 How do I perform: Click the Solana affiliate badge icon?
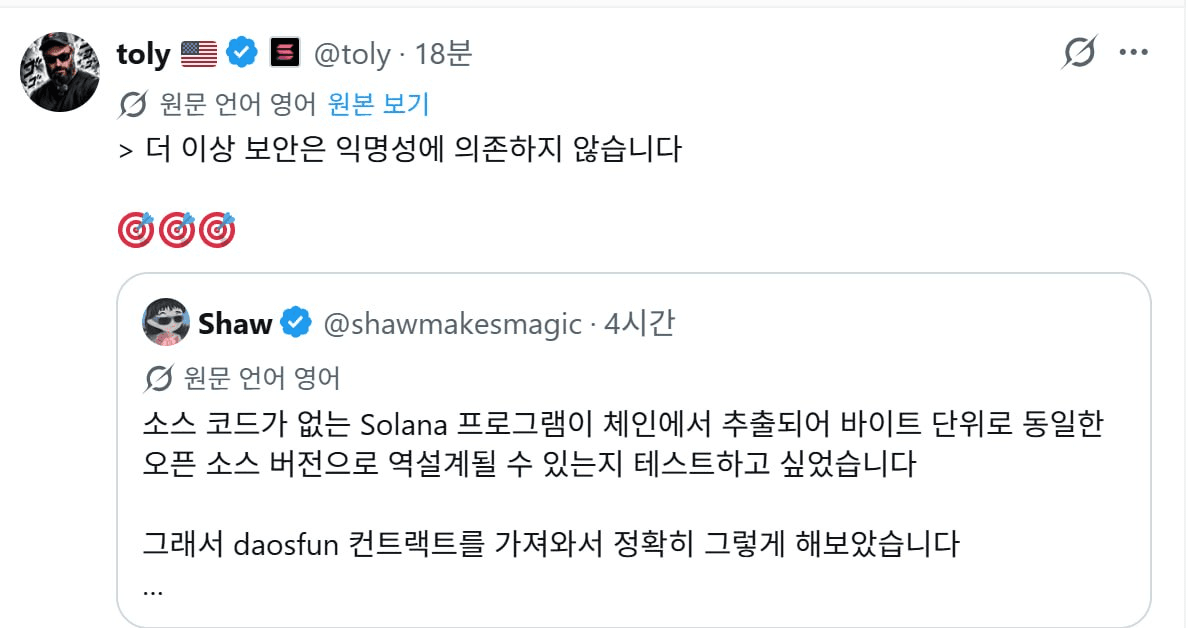286,52
